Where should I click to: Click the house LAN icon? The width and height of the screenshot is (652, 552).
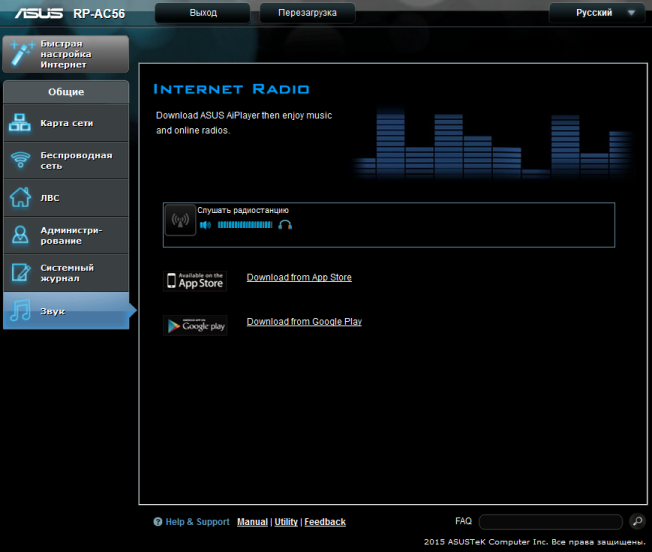click(20, 197)
